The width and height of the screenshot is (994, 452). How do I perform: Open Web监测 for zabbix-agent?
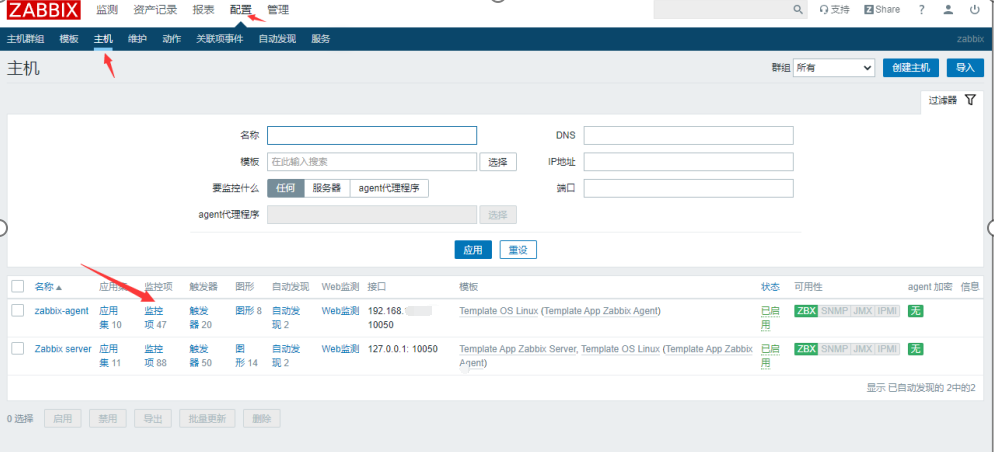pyautogui.click(x=340, y=311)
